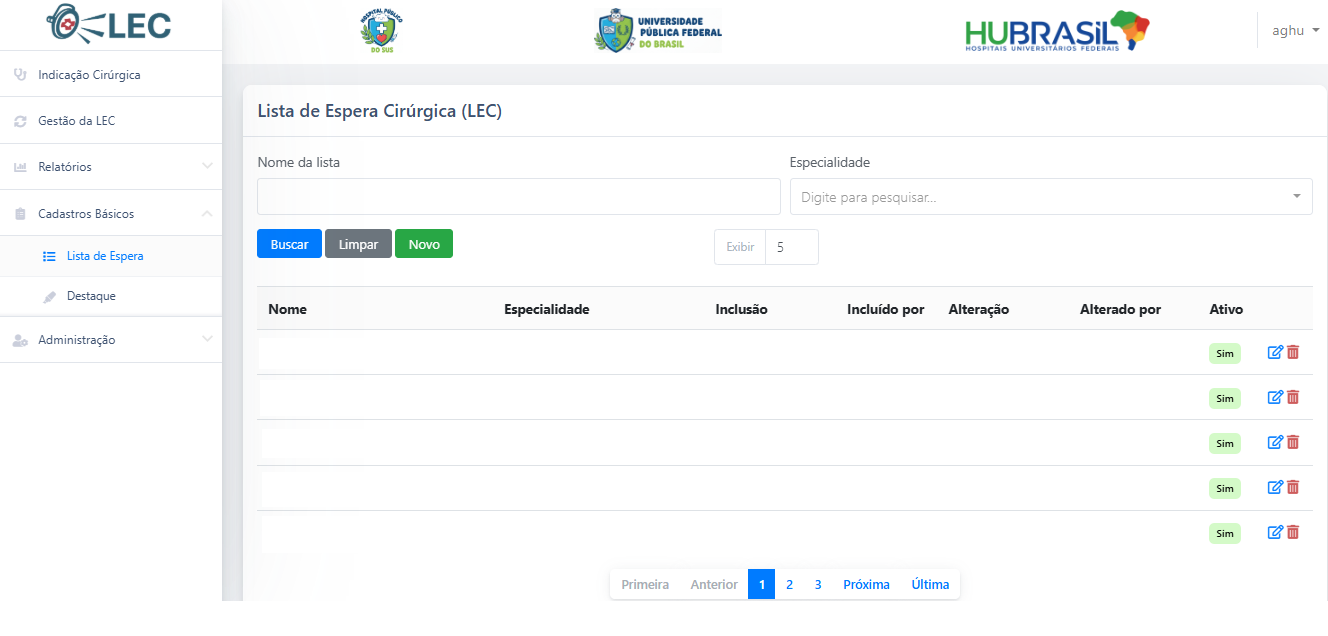Click the Nome column header
Screen dimensions: 1328x636
(x=287, y=309)
